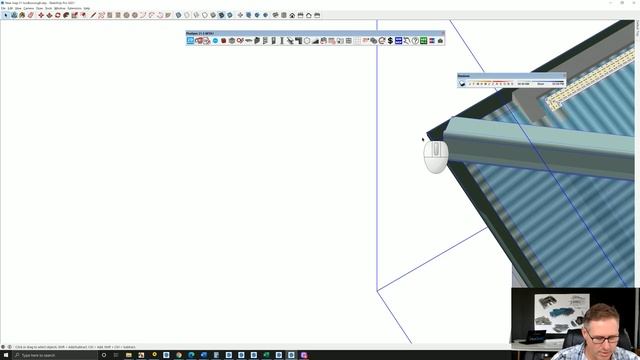Open the Extensions menu

point(74,8)
